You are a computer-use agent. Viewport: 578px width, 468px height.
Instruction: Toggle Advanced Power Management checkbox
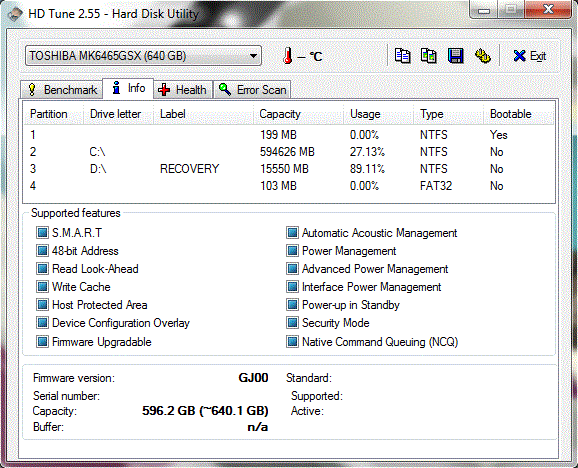(x=292, y=269)
